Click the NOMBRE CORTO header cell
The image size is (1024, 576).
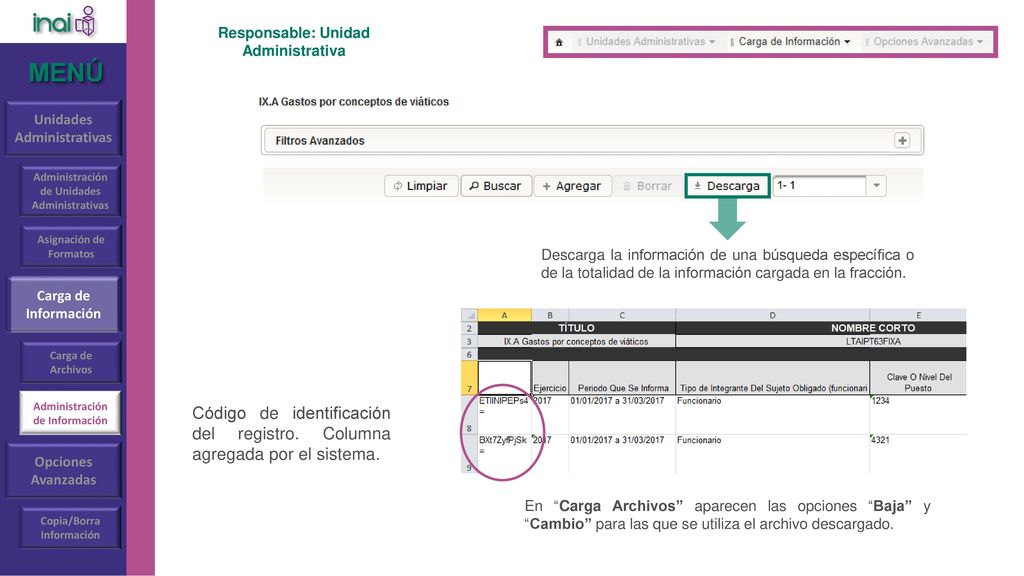tap(821, 328)
